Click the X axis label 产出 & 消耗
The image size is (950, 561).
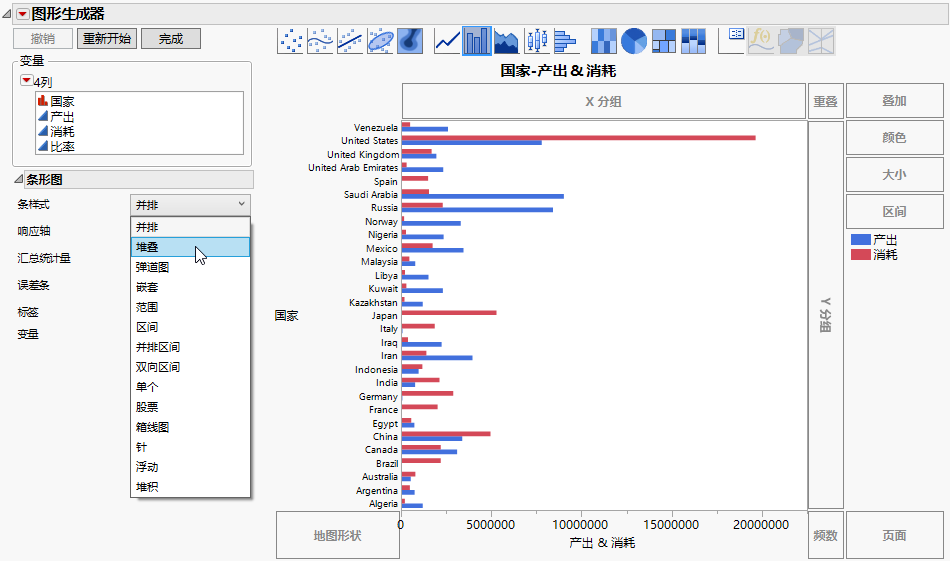[602, 543]
